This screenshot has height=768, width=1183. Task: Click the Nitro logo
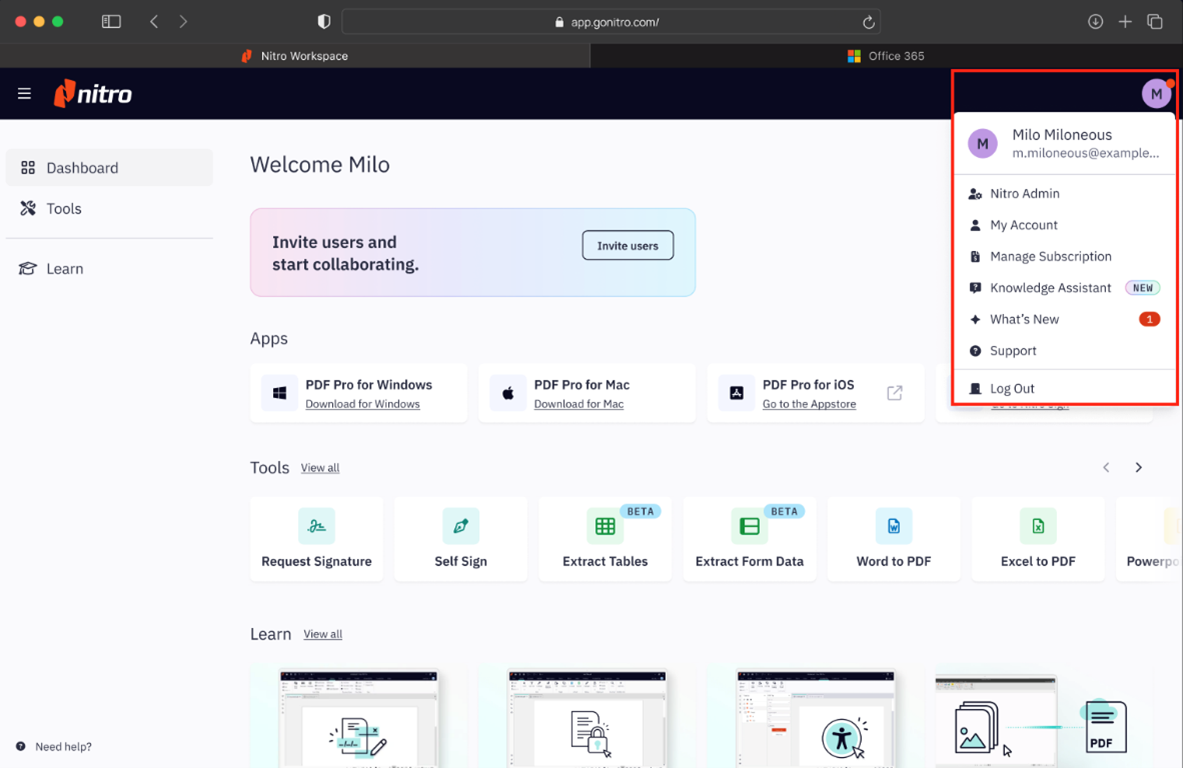coord(93,94)
